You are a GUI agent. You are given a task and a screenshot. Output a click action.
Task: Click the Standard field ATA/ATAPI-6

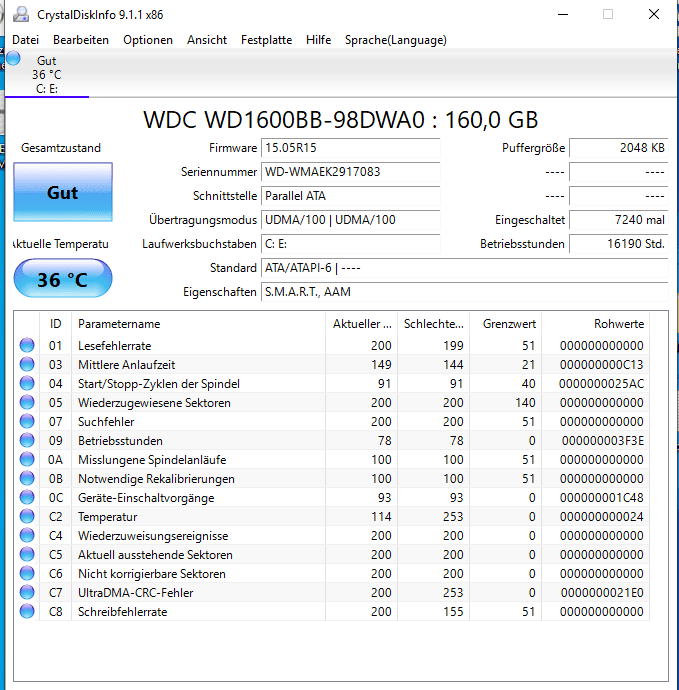pyautogui.click(x=465, y=268)
